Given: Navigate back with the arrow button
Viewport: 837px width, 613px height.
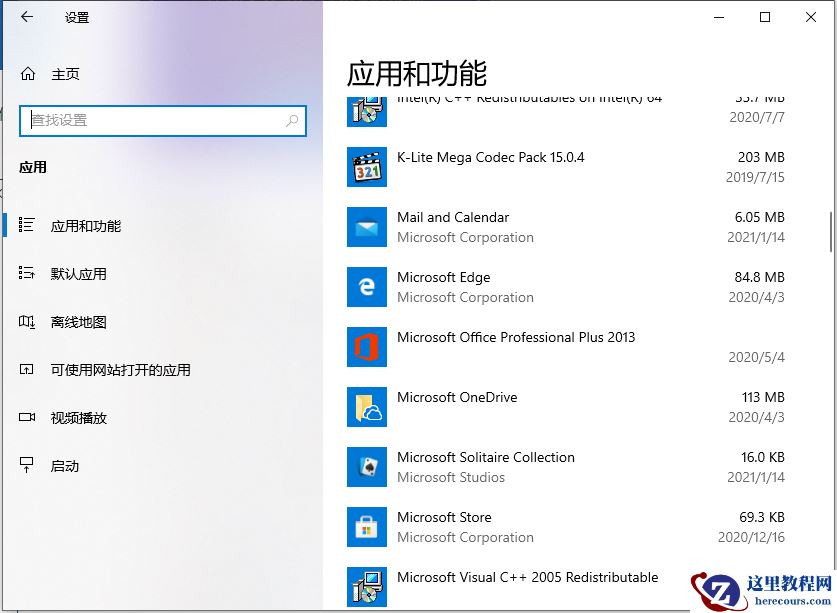Looking at the screenshot, I should click(x=26, y=16).
